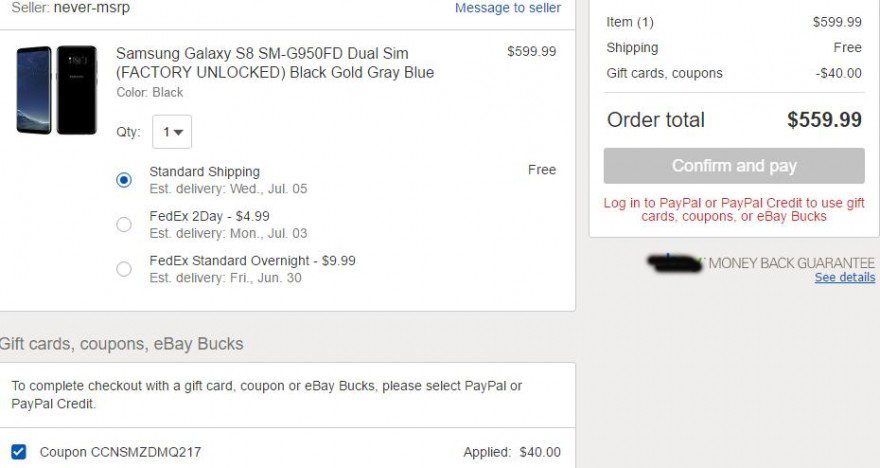Click the -$40.00 gift cards summary line

pos(837,73)
